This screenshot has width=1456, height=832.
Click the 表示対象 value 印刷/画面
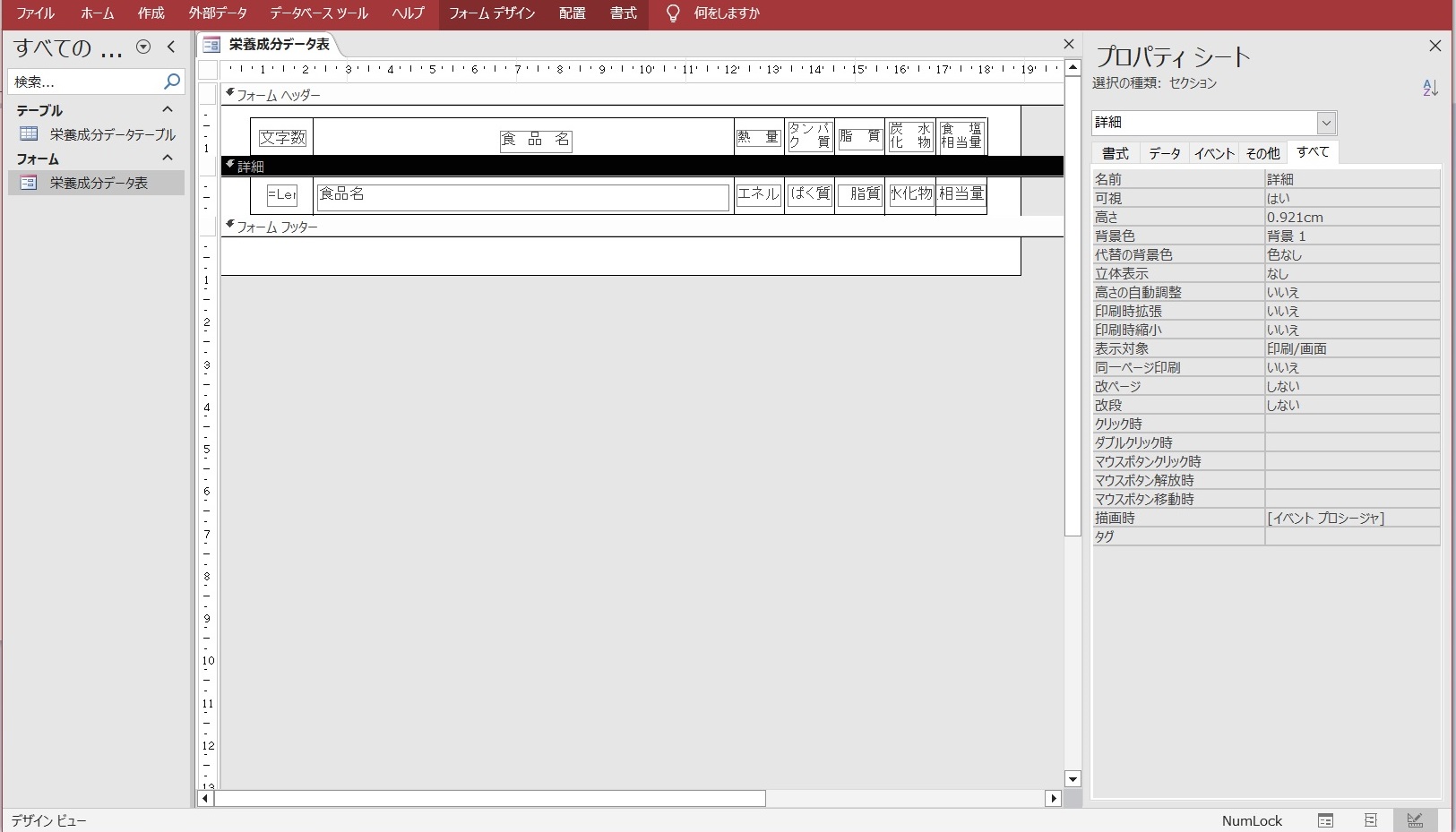1352,348
